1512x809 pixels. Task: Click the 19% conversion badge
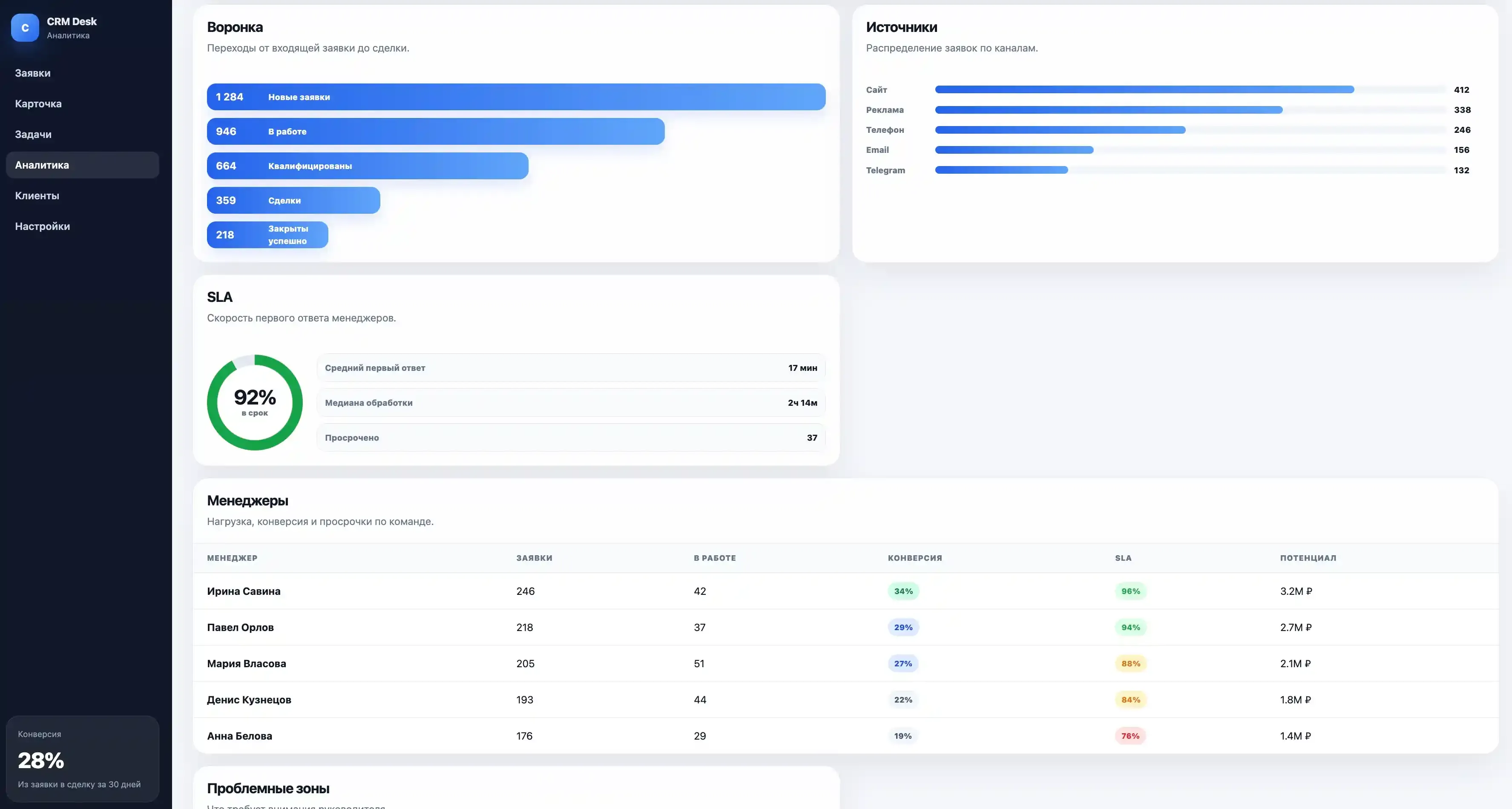tap(903, 736)
